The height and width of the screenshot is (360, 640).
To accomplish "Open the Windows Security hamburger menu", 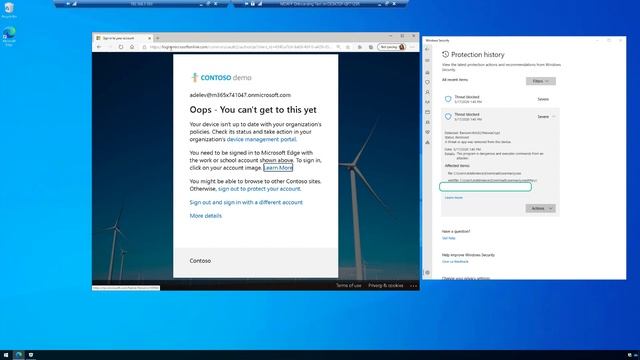I will [427, 60].
